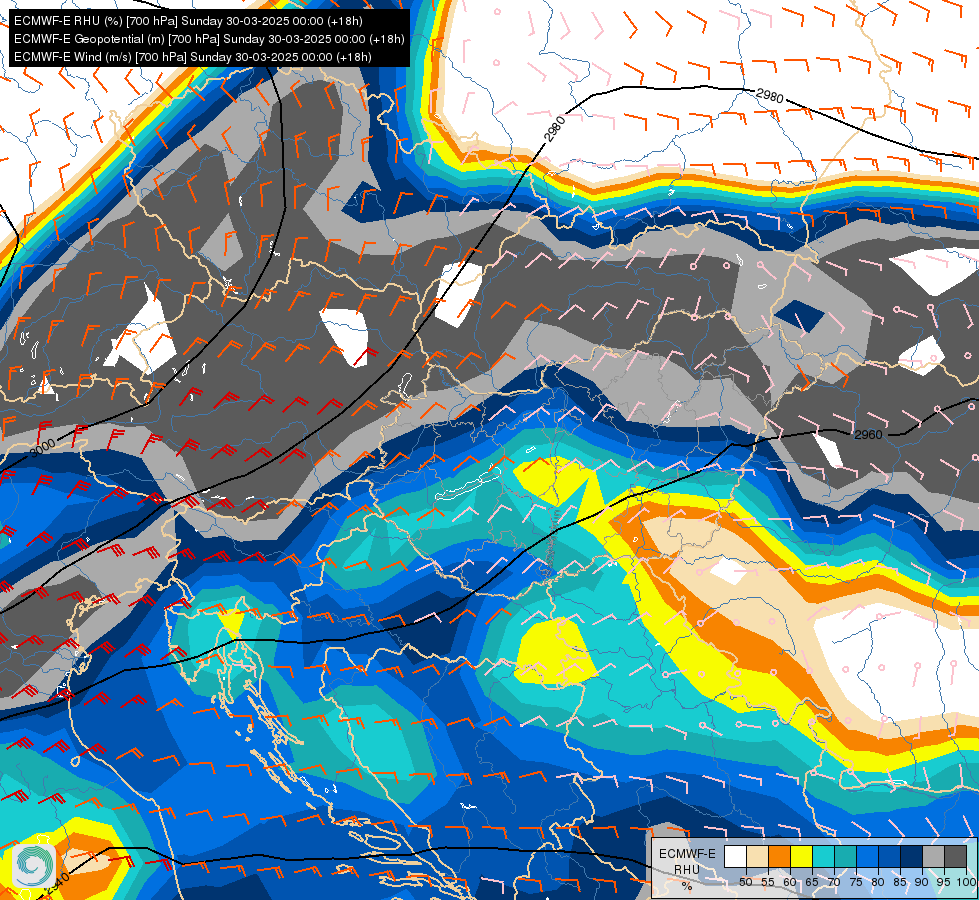Click the legend value 90
The height and width of the screenshot is (900, 979).
(922, 882)
